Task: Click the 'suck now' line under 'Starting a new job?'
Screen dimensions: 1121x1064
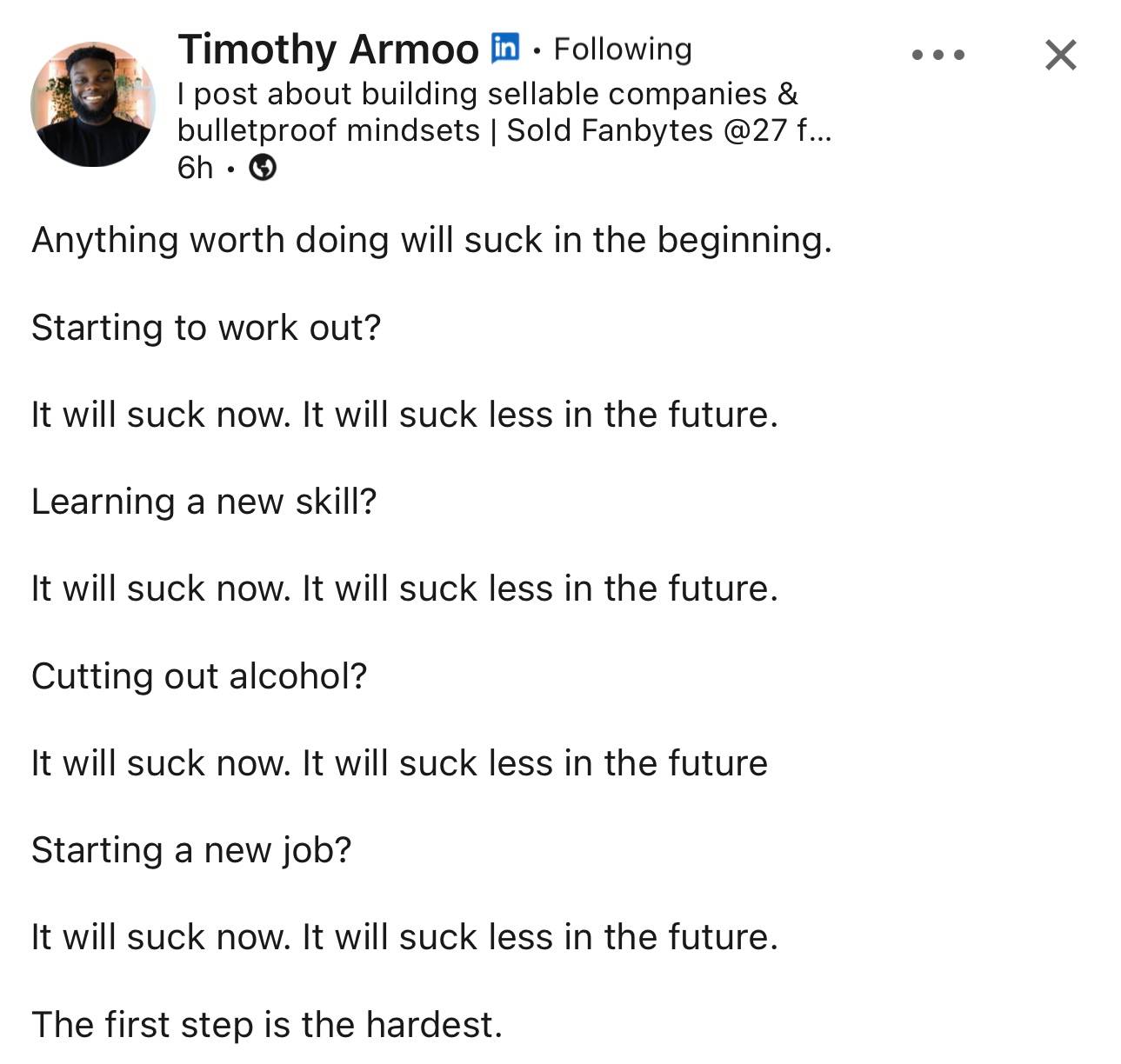Action: [x=404, y=937]
